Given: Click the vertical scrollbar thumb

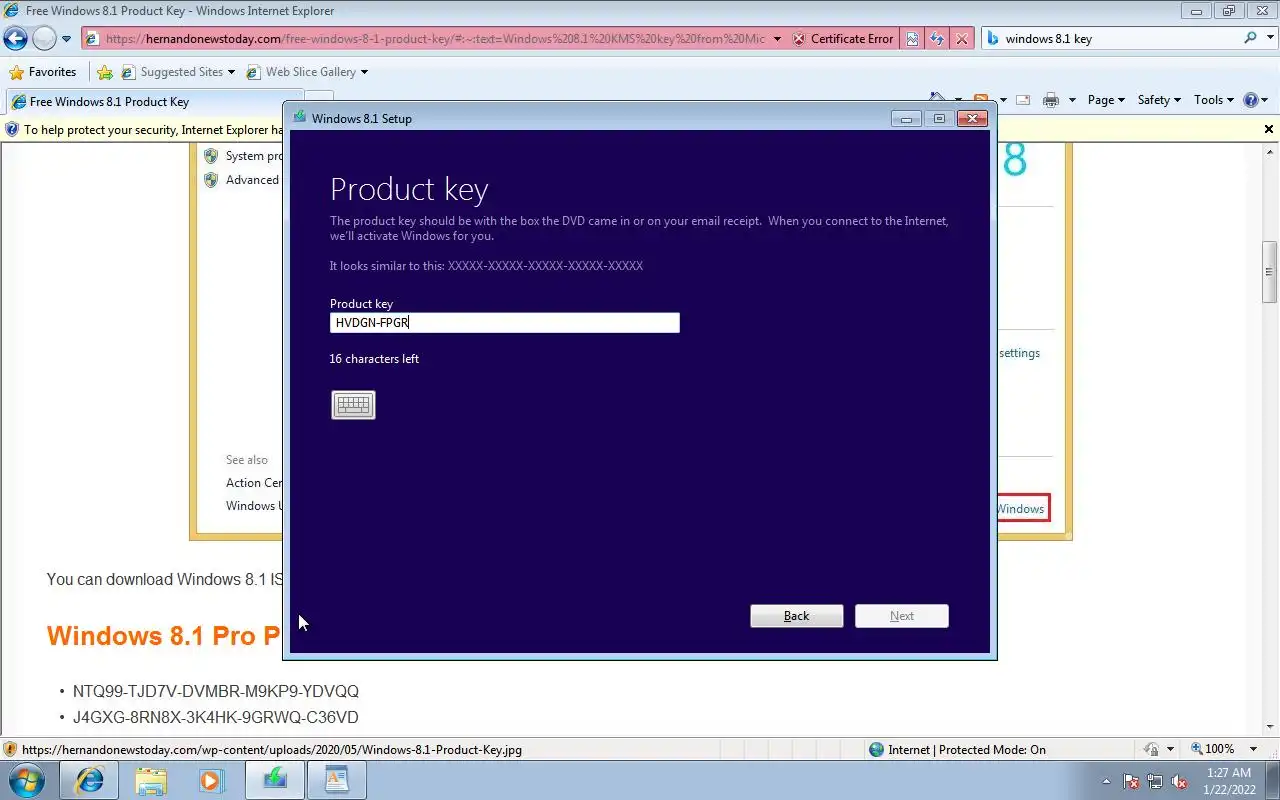Looking at the screenshot, I should (1270, 272).
